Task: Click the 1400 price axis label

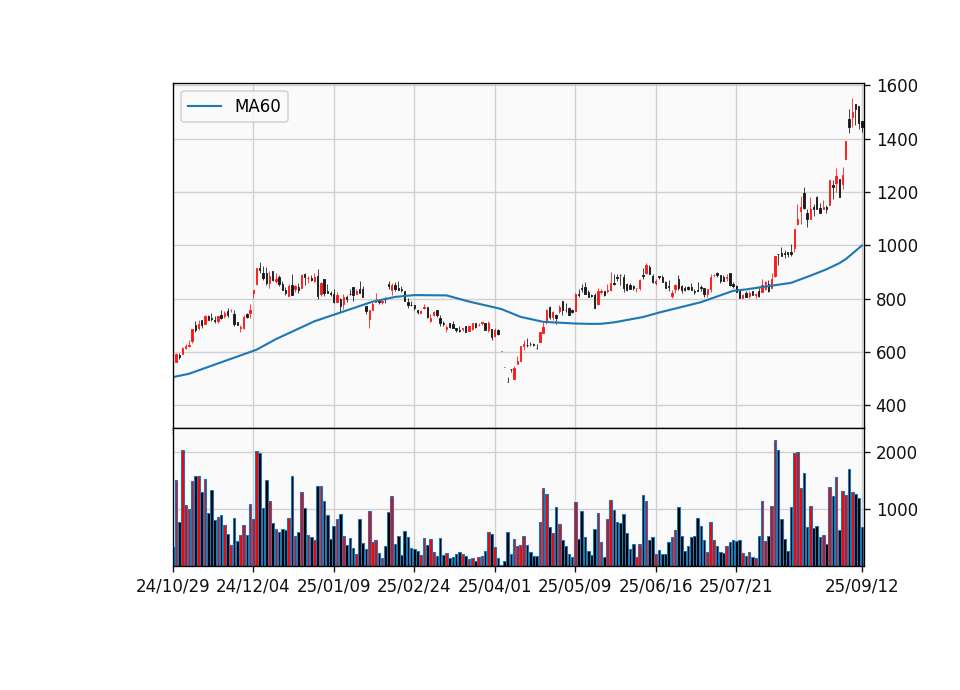Action: (897, 140)
